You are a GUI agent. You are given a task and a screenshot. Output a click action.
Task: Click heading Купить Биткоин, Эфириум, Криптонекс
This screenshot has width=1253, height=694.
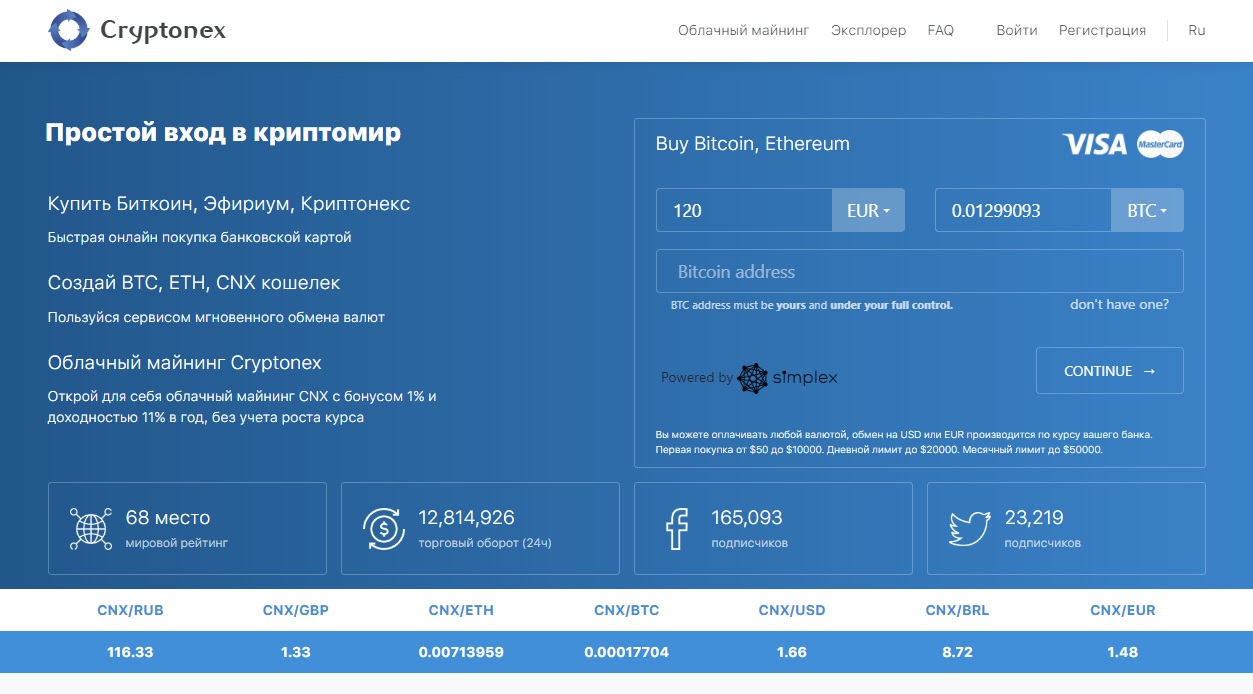click(229, 204)
